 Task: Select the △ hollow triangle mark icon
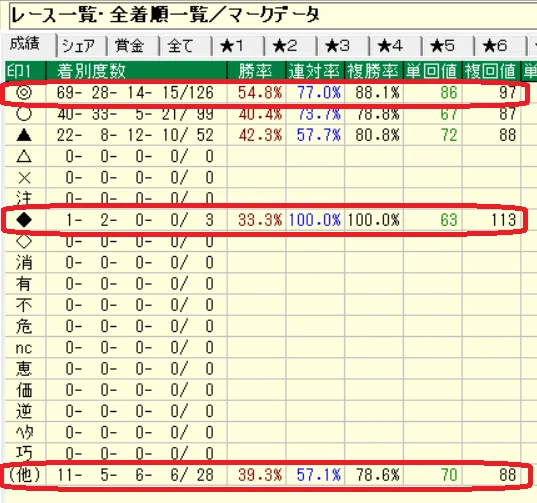tap(24, 156)
